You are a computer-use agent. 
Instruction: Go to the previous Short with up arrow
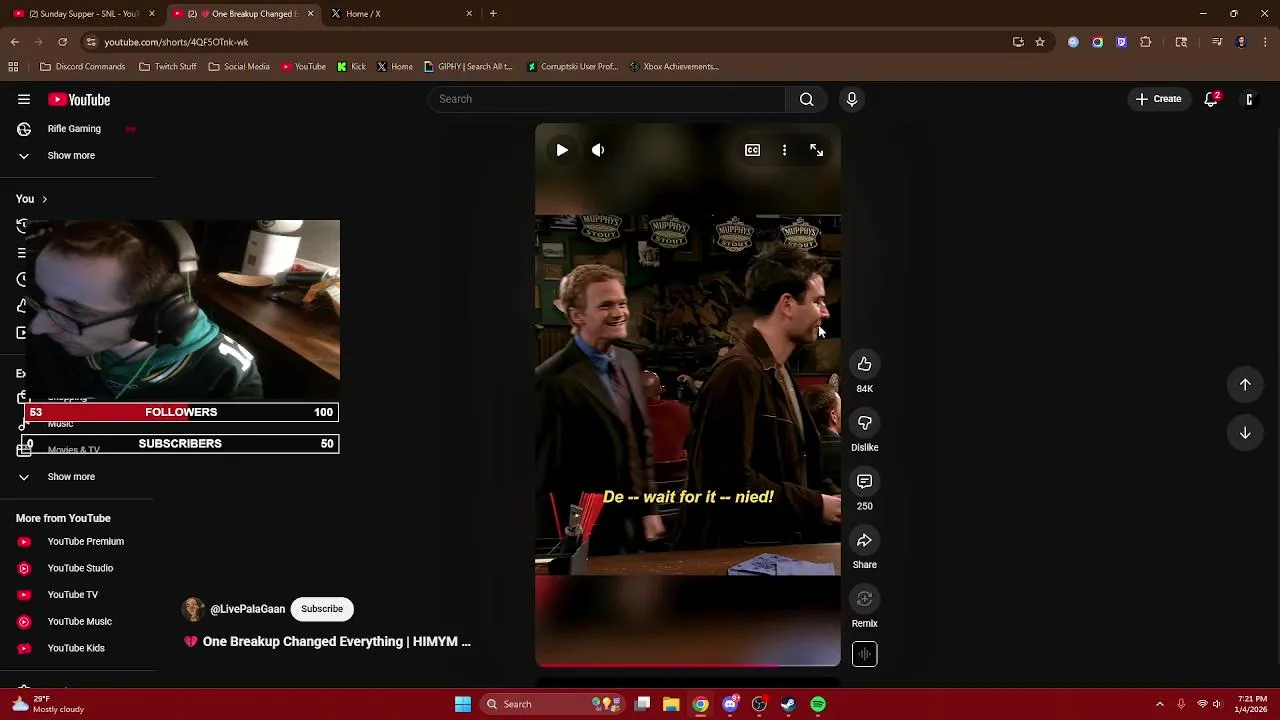(x=1245, y=385)
